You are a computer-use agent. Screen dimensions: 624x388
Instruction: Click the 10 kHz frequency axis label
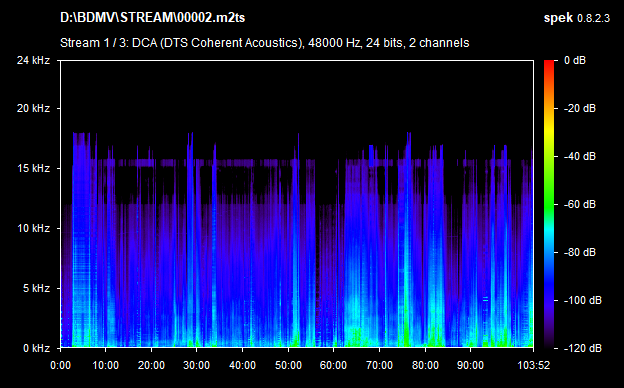pos(33,228)
